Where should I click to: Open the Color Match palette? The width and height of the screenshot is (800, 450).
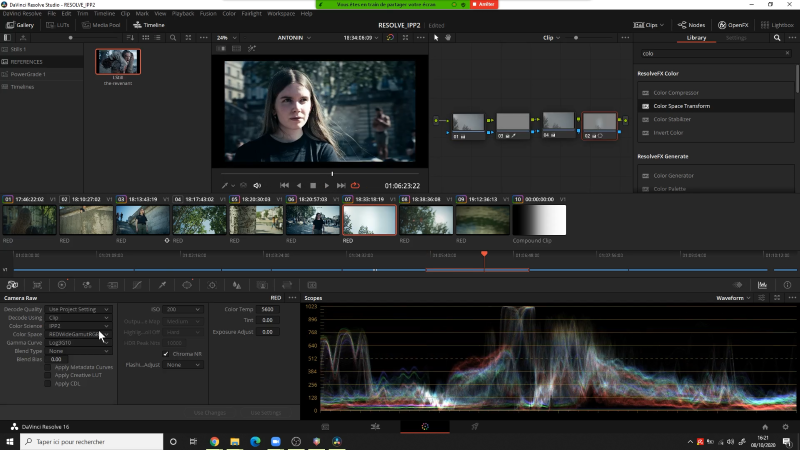pyautogui.click(x=37, y=285)
